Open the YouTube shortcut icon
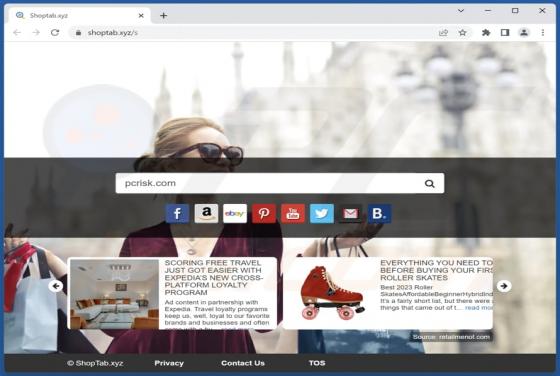This screenshot has height=376, width=560. point(293,214)
